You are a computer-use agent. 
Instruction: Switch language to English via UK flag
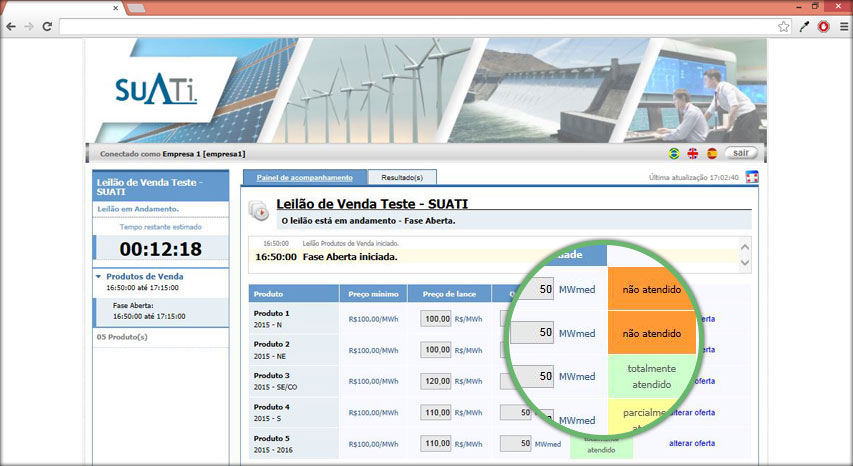pyautogui.click(x=693, y=153)
